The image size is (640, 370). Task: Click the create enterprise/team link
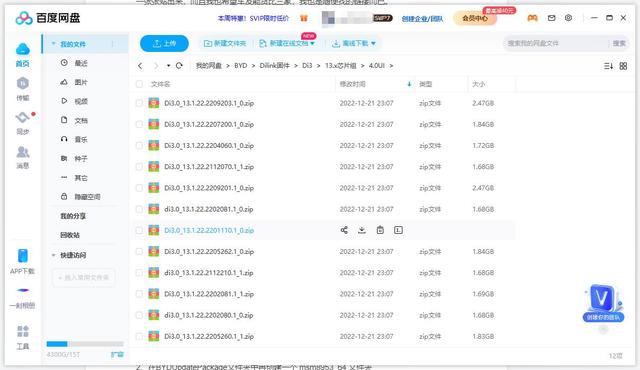pyautogui.click(x=422, y=18)
